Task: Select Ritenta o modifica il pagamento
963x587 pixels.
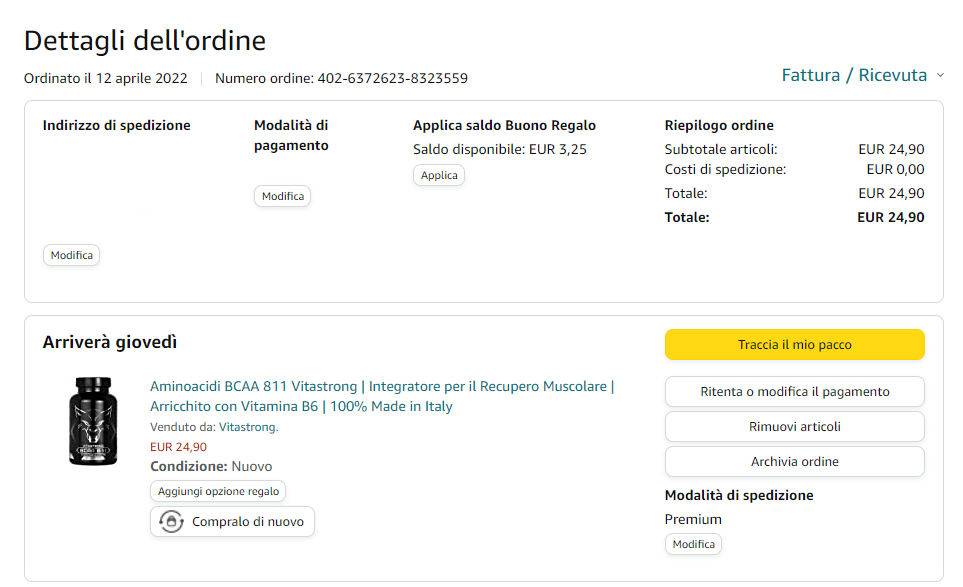Action: (794, 392)
